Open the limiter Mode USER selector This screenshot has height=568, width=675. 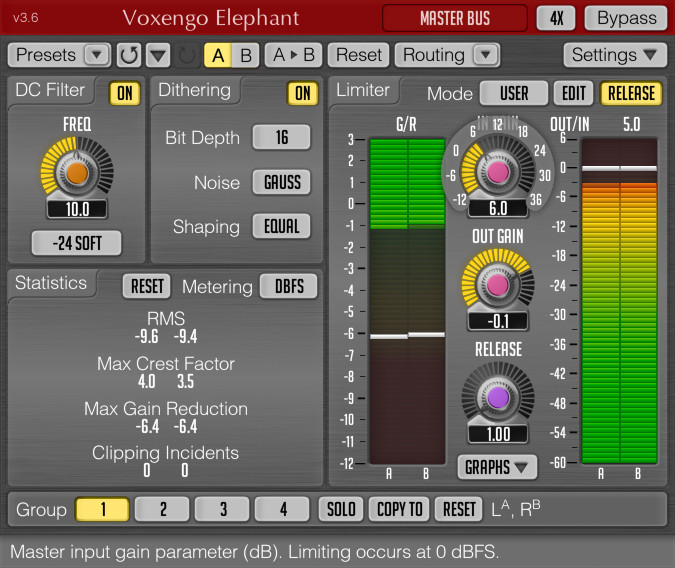pyautogui.click(x=514, y=93)
